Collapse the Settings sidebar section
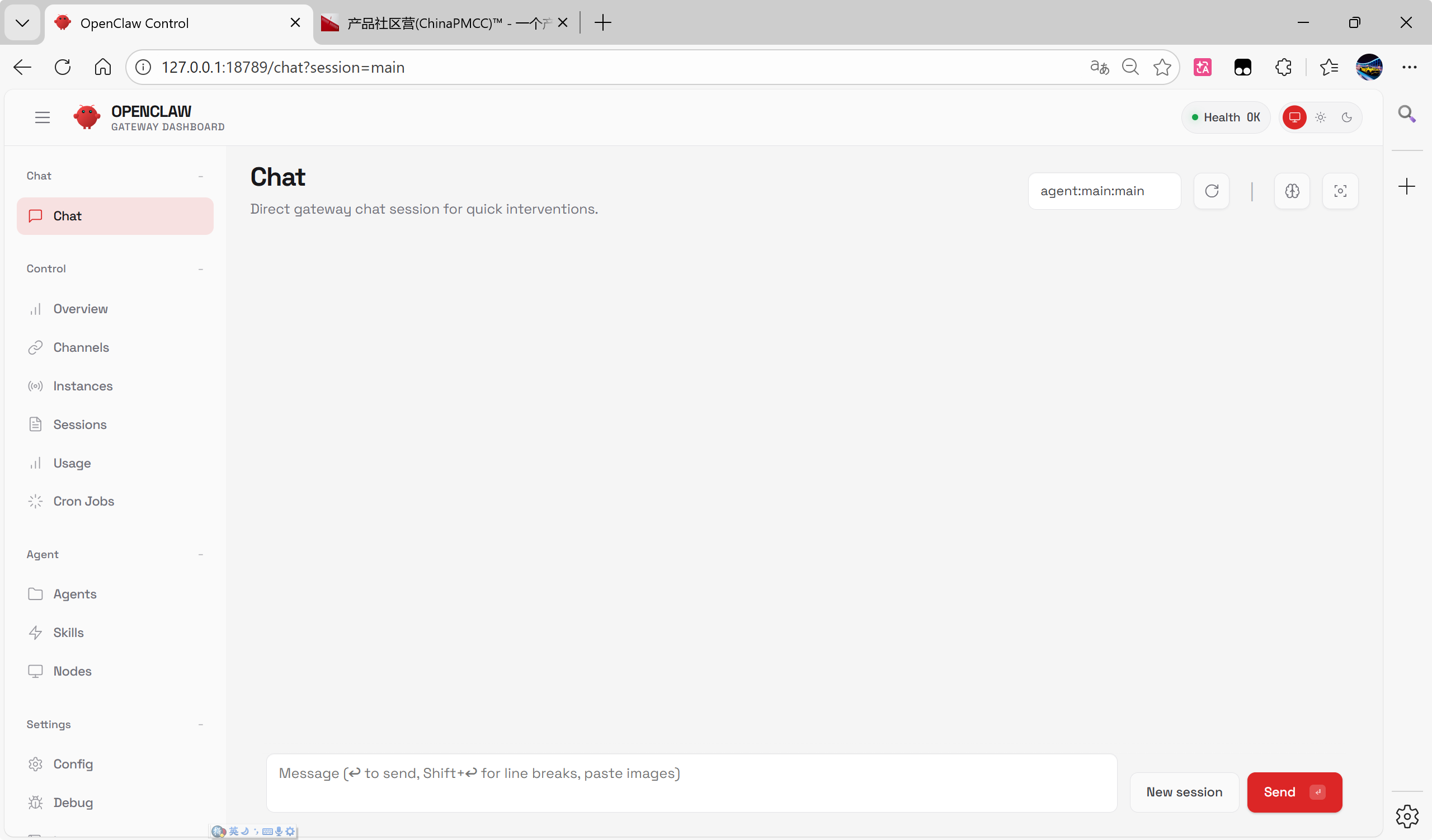This screenshot has width=1432, height=840. 201,724
